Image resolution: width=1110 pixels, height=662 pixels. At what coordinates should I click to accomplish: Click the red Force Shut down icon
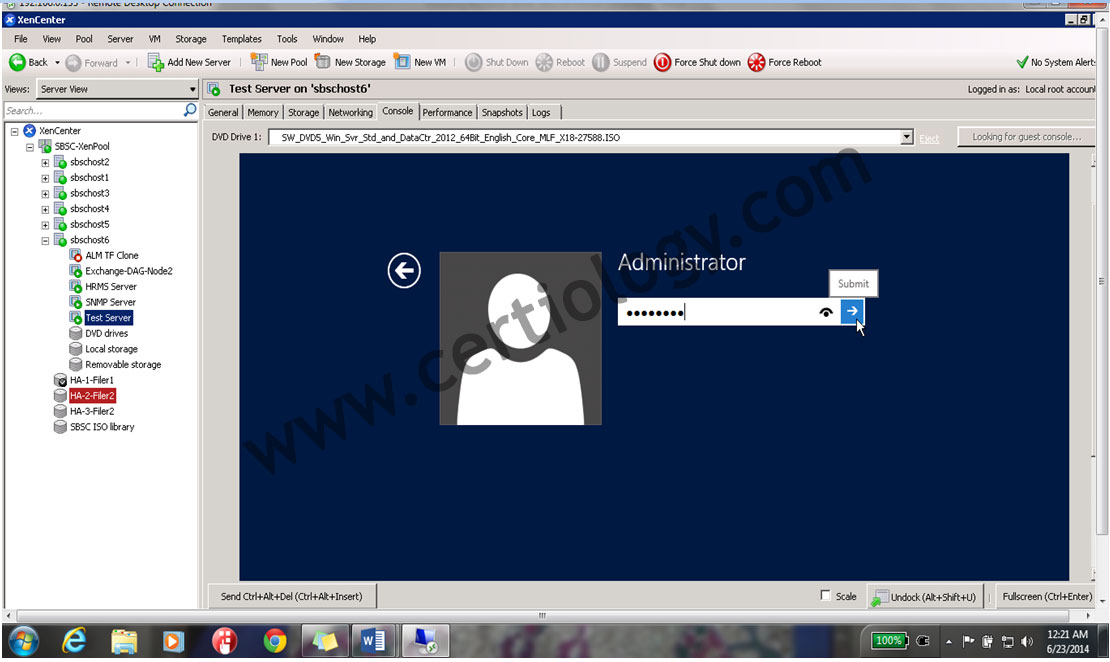click(662, 62)
